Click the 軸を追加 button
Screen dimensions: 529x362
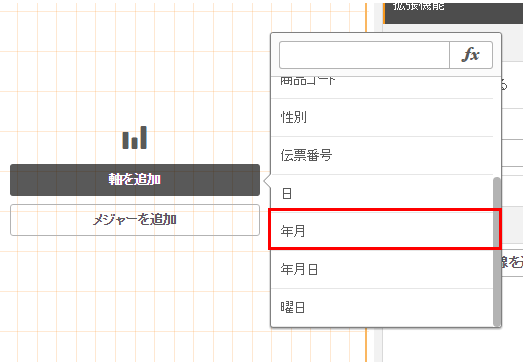point(135,180)
